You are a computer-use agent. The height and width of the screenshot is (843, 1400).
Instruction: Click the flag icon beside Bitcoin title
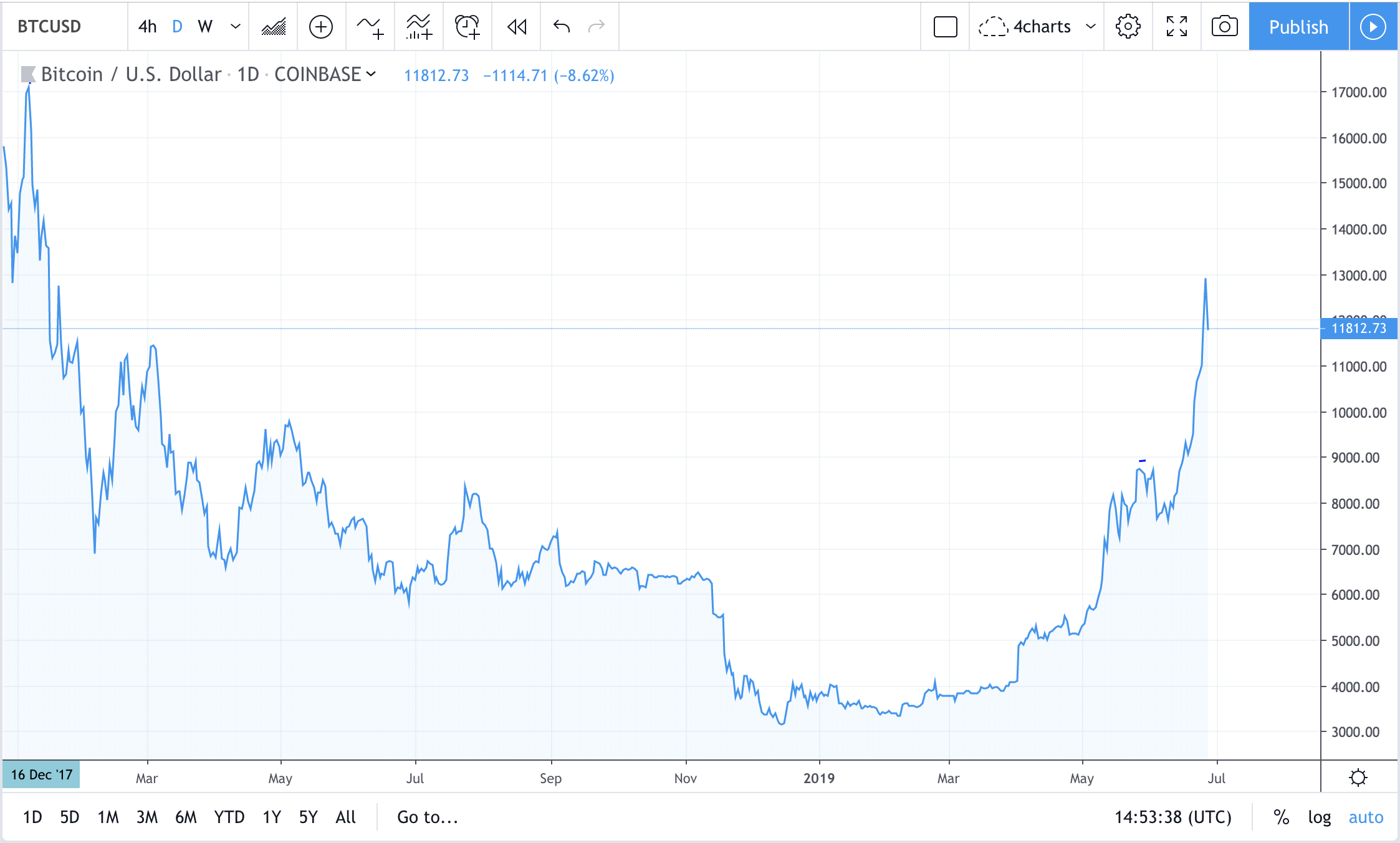[27, 74]
